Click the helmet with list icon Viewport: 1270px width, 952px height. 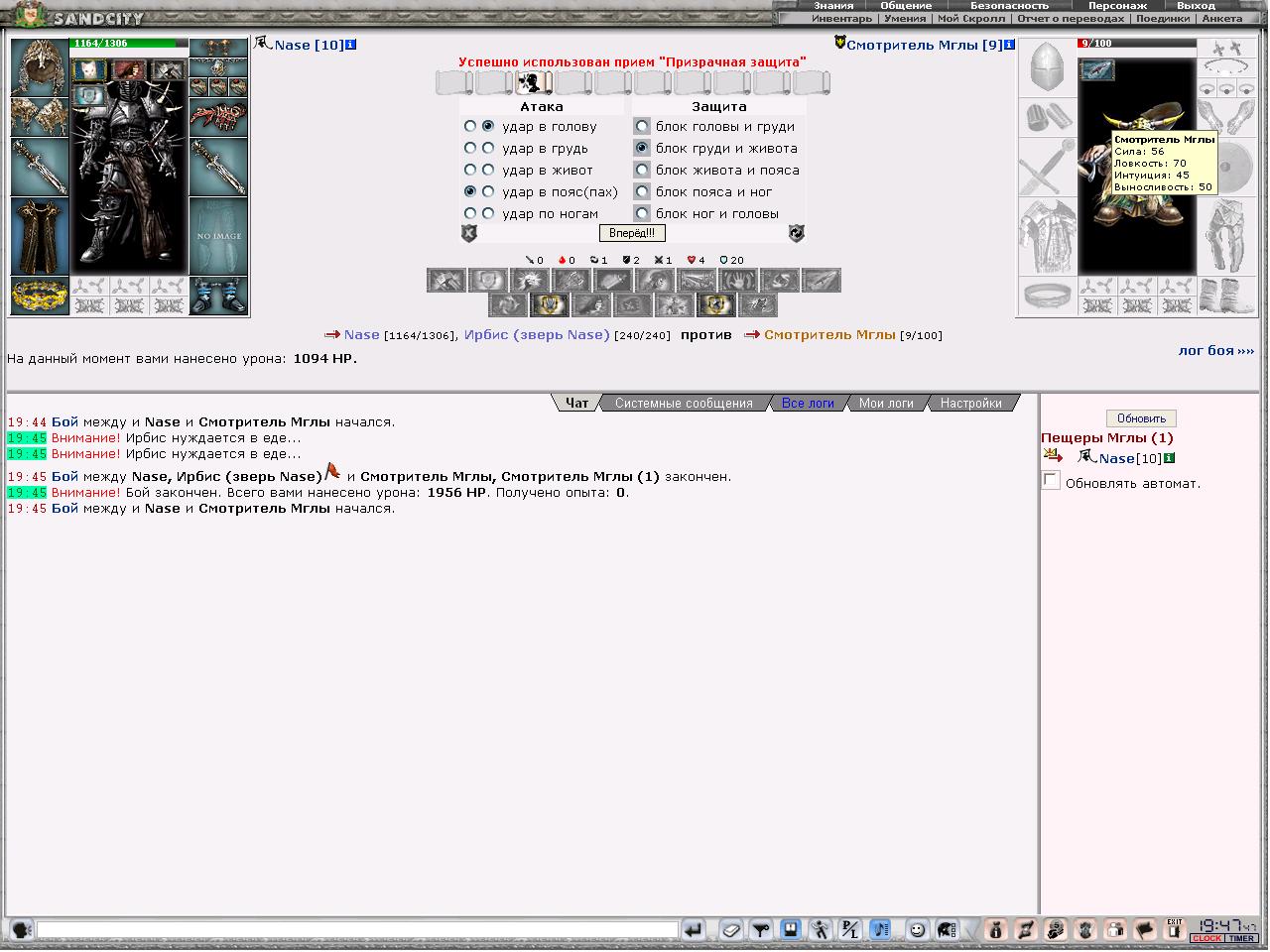[x=948, y=929]
